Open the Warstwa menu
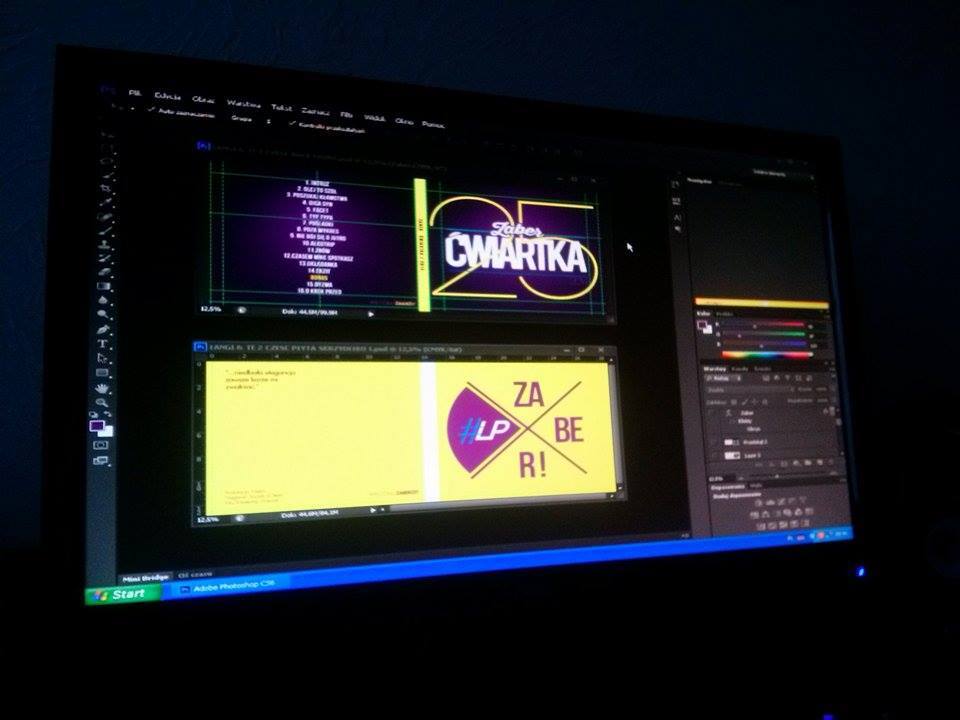The width and height of the screenshot is (960, 720). point(243,103)
